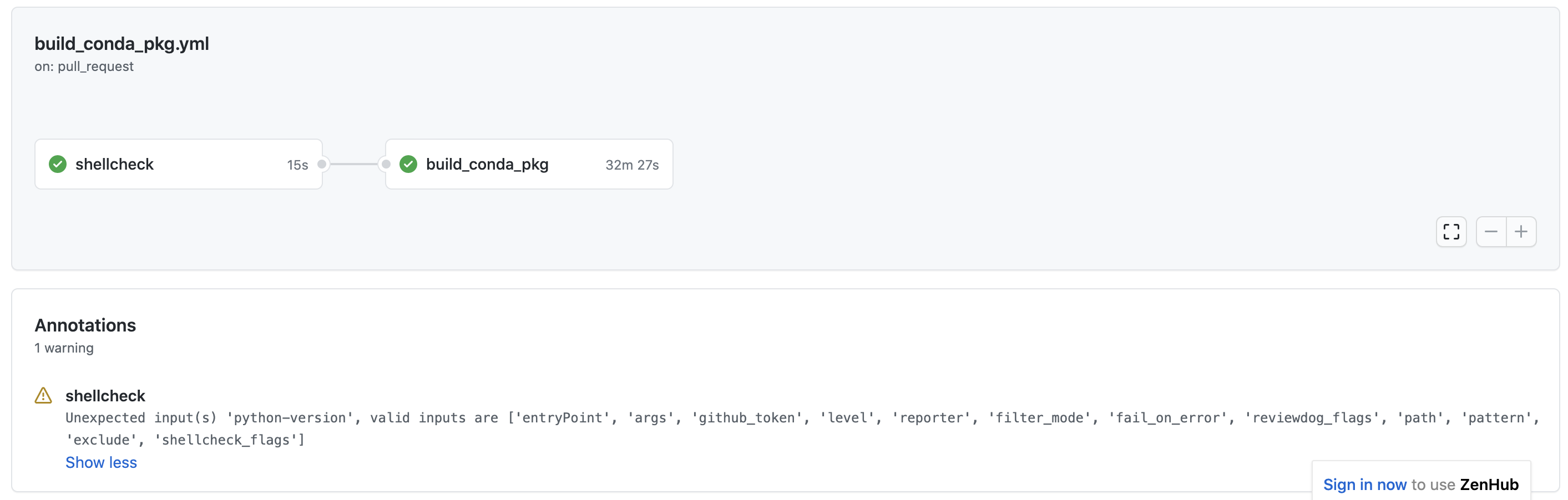
Task: Open the shellcheck annotation title
Action: (x=105, y=396)
